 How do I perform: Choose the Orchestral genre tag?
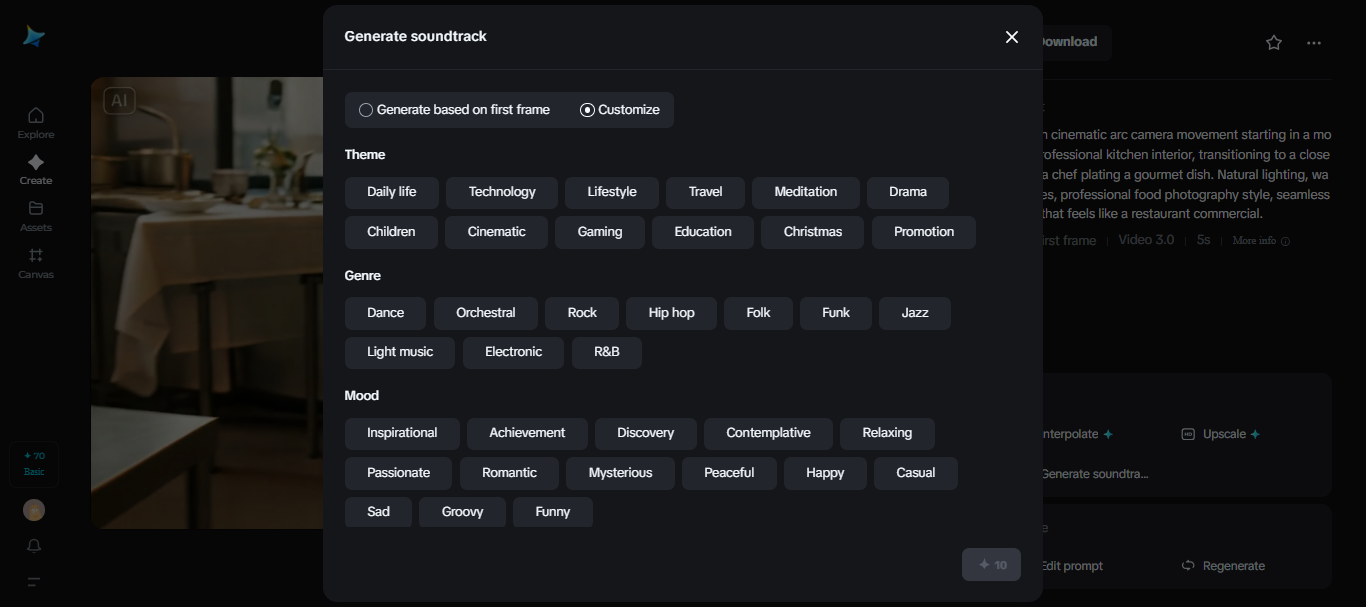tap(485, 313)
